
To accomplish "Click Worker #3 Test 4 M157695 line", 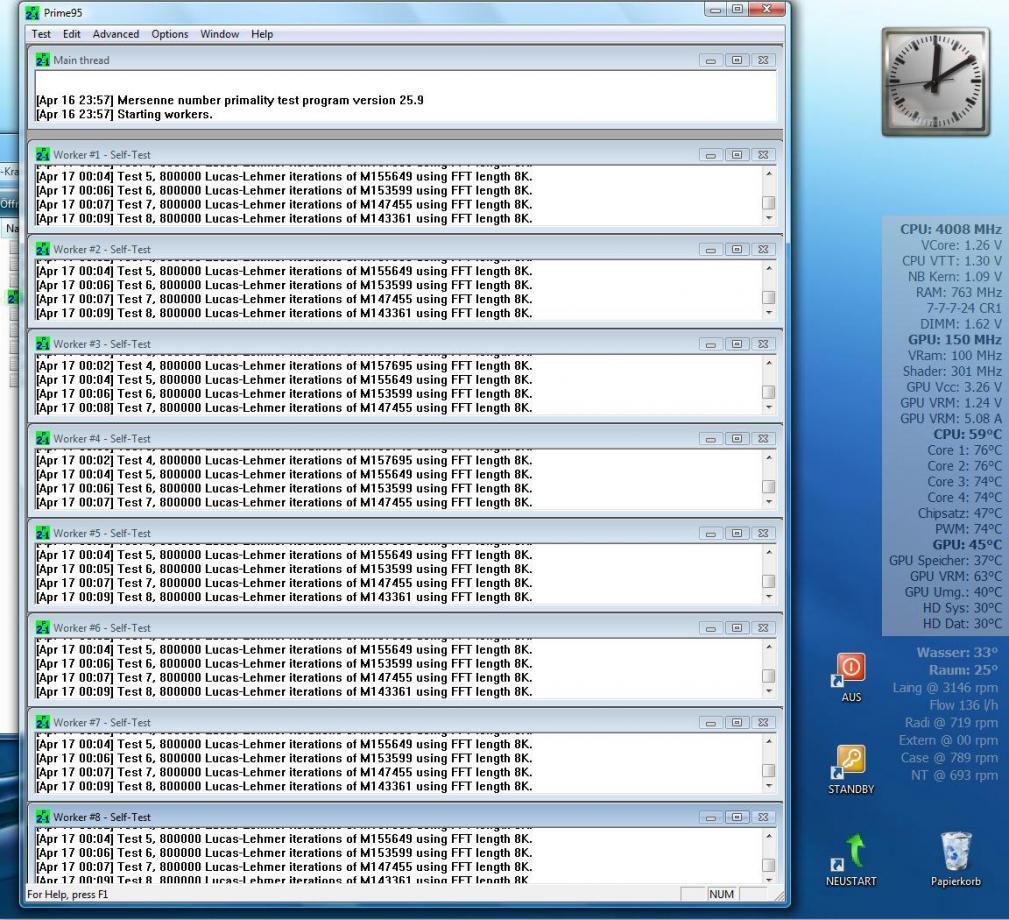I will click(284, 365).
